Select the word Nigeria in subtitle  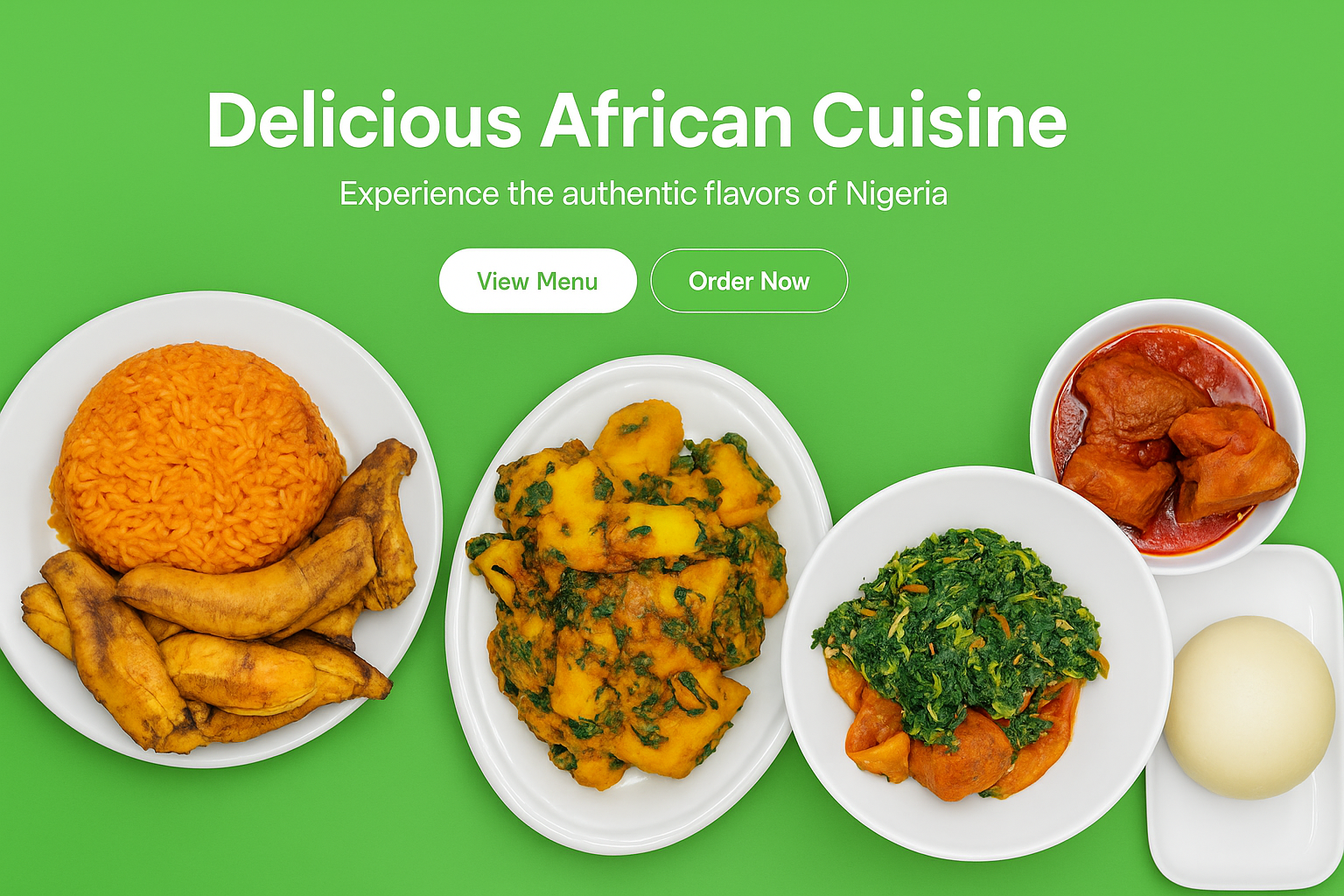point(896,193)
